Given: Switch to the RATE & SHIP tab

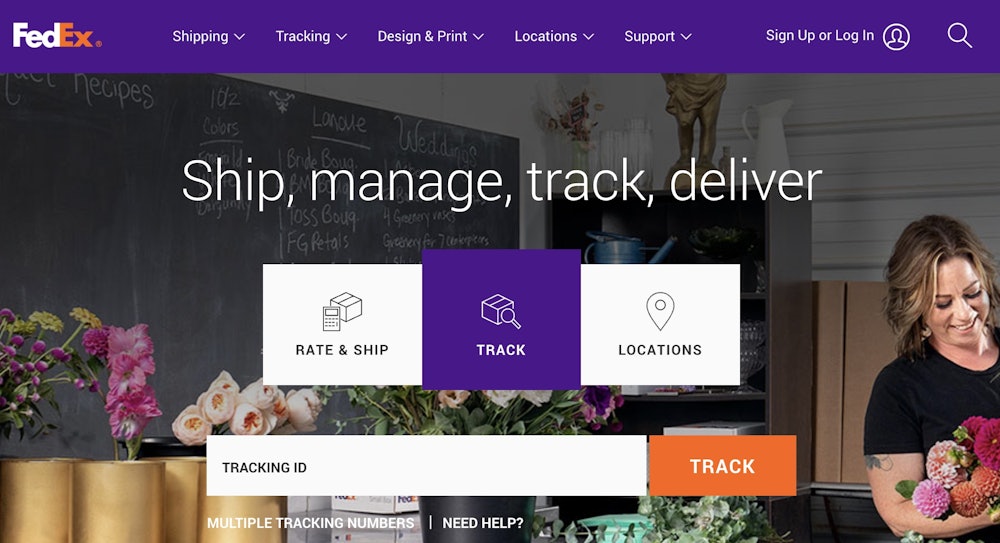Looking at the screenshot, I should 342,324.
